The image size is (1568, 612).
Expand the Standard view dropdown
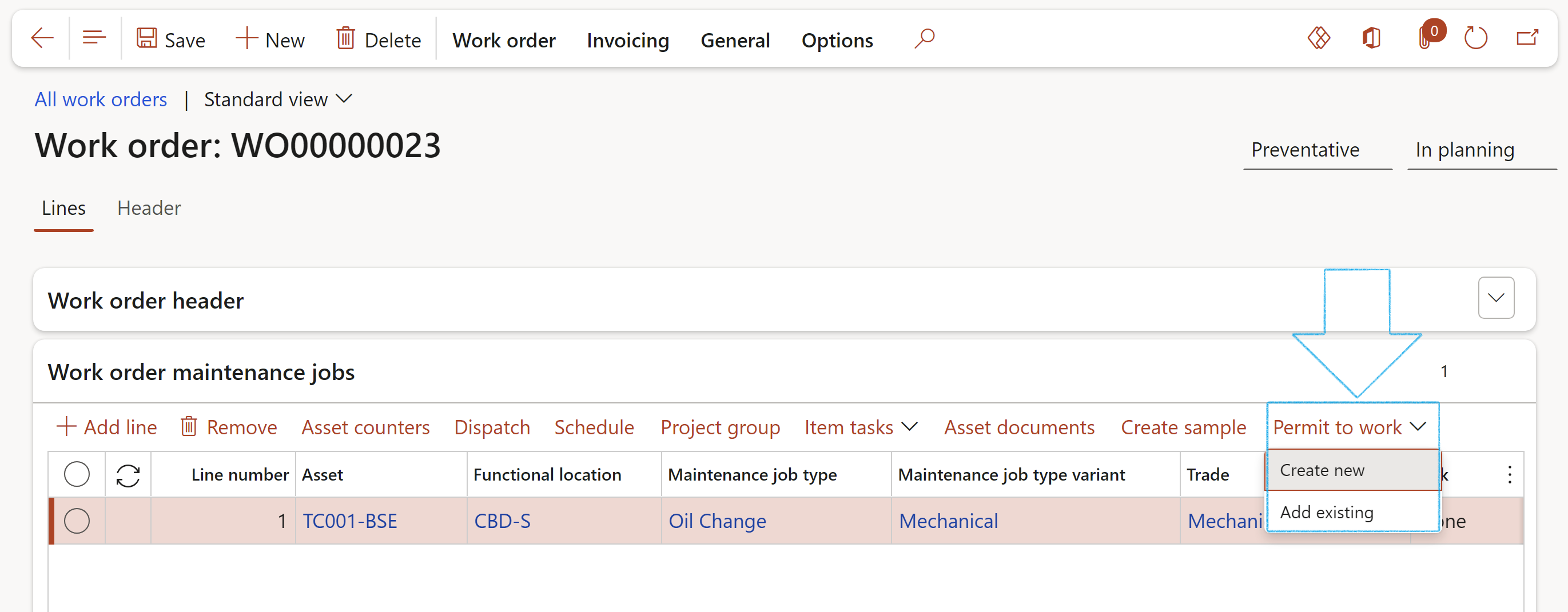[277, 99]
